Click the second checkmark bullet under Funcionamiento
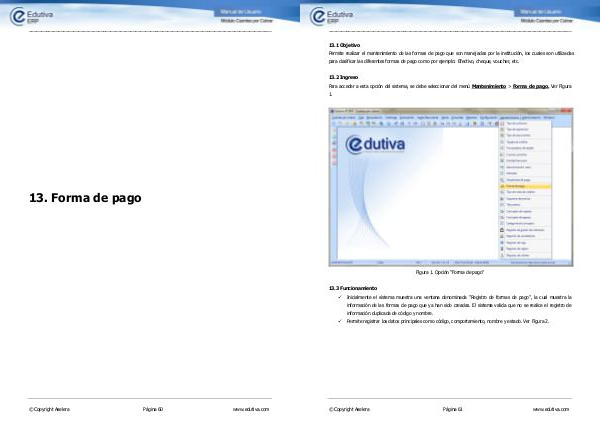Image resolution: width=600 pixels, height=424 pixels. (x=339, y=320)
